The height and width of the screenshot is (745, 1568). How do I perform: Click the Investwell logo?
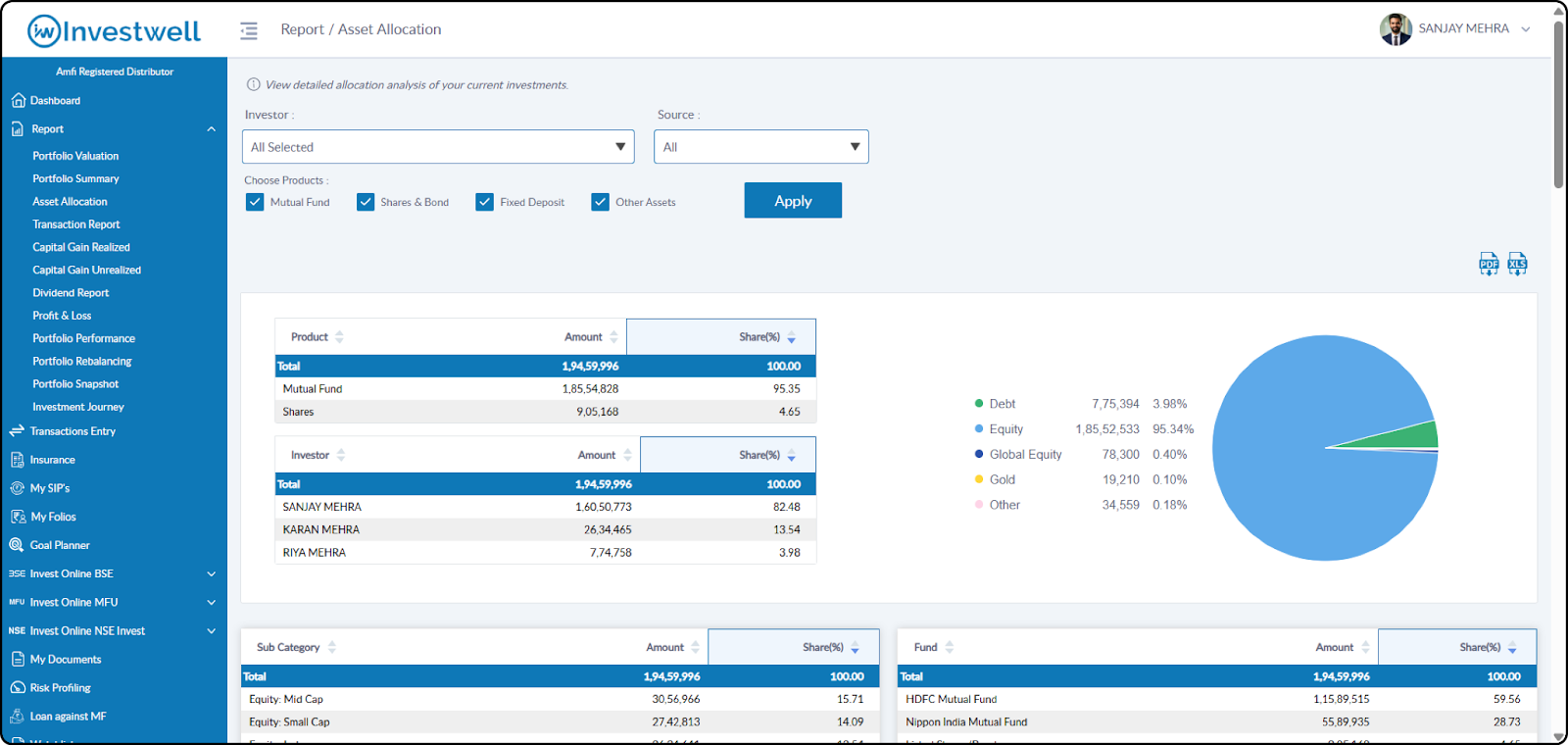coord(114,31)
